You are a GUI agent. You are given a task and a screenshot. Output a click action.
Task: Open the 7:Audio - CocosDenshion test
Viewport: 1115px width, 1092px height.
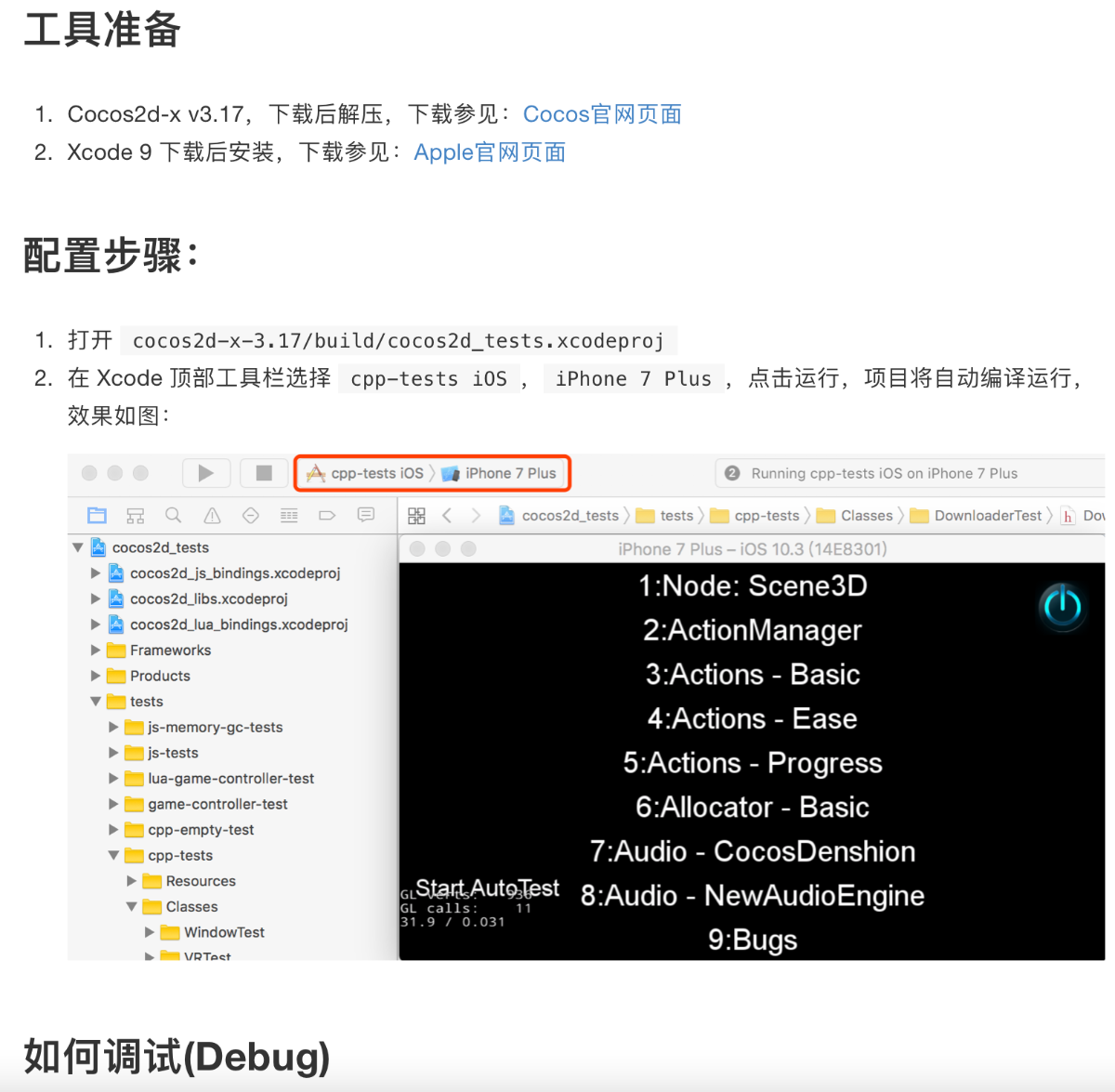(753, 851)
